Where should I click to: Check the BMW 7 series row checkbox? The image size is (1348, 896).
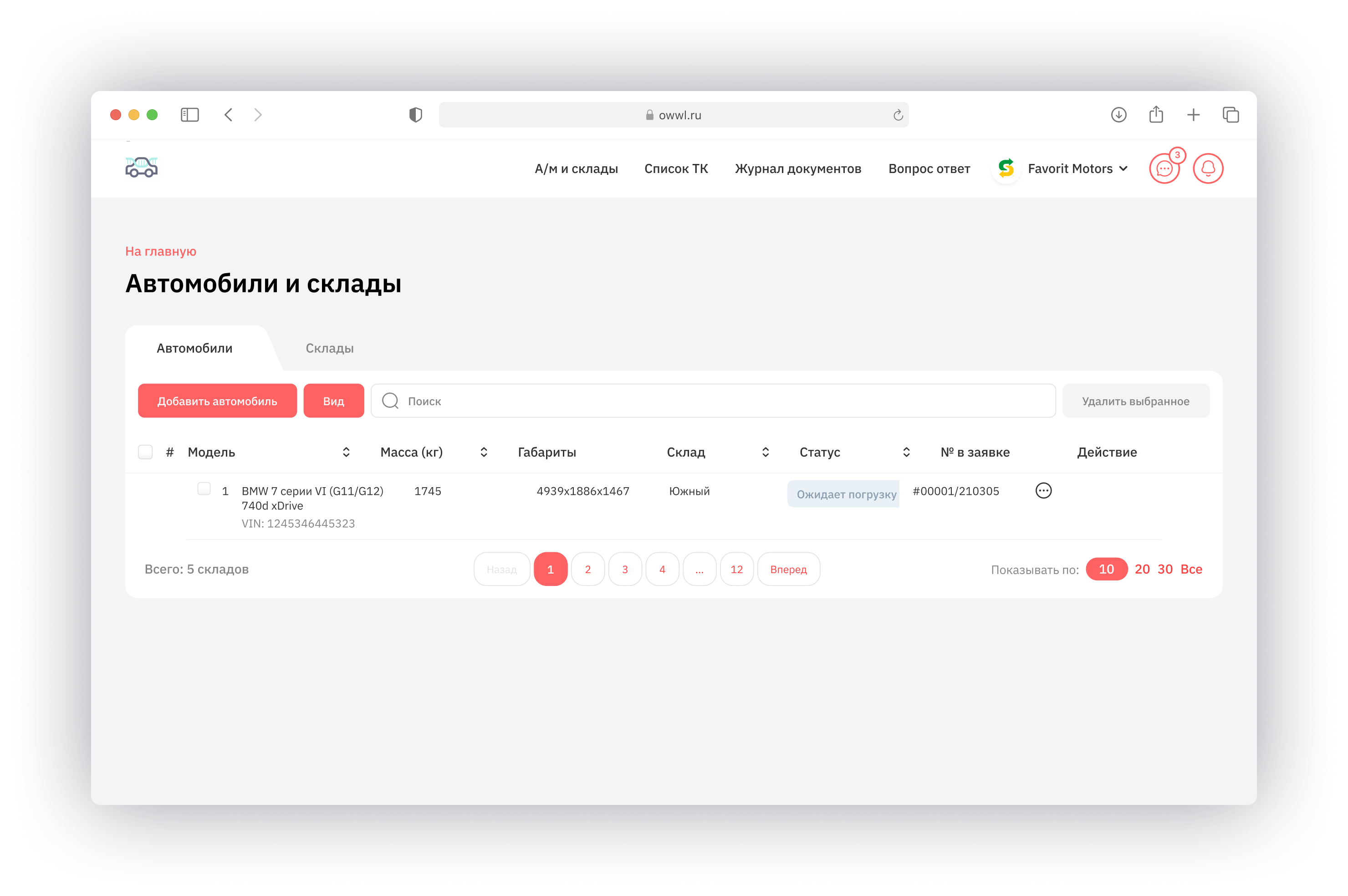click(x=204, y=489)
